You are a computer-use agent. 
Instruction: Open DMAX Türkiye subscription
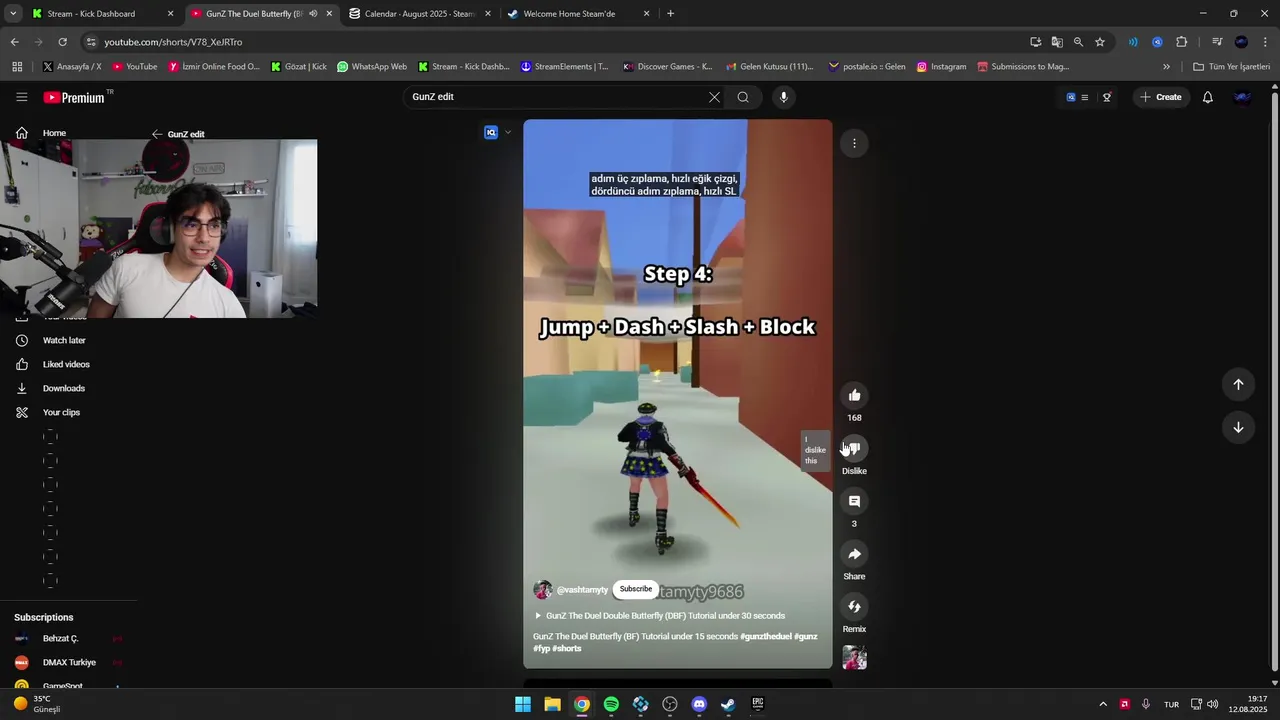68,662
